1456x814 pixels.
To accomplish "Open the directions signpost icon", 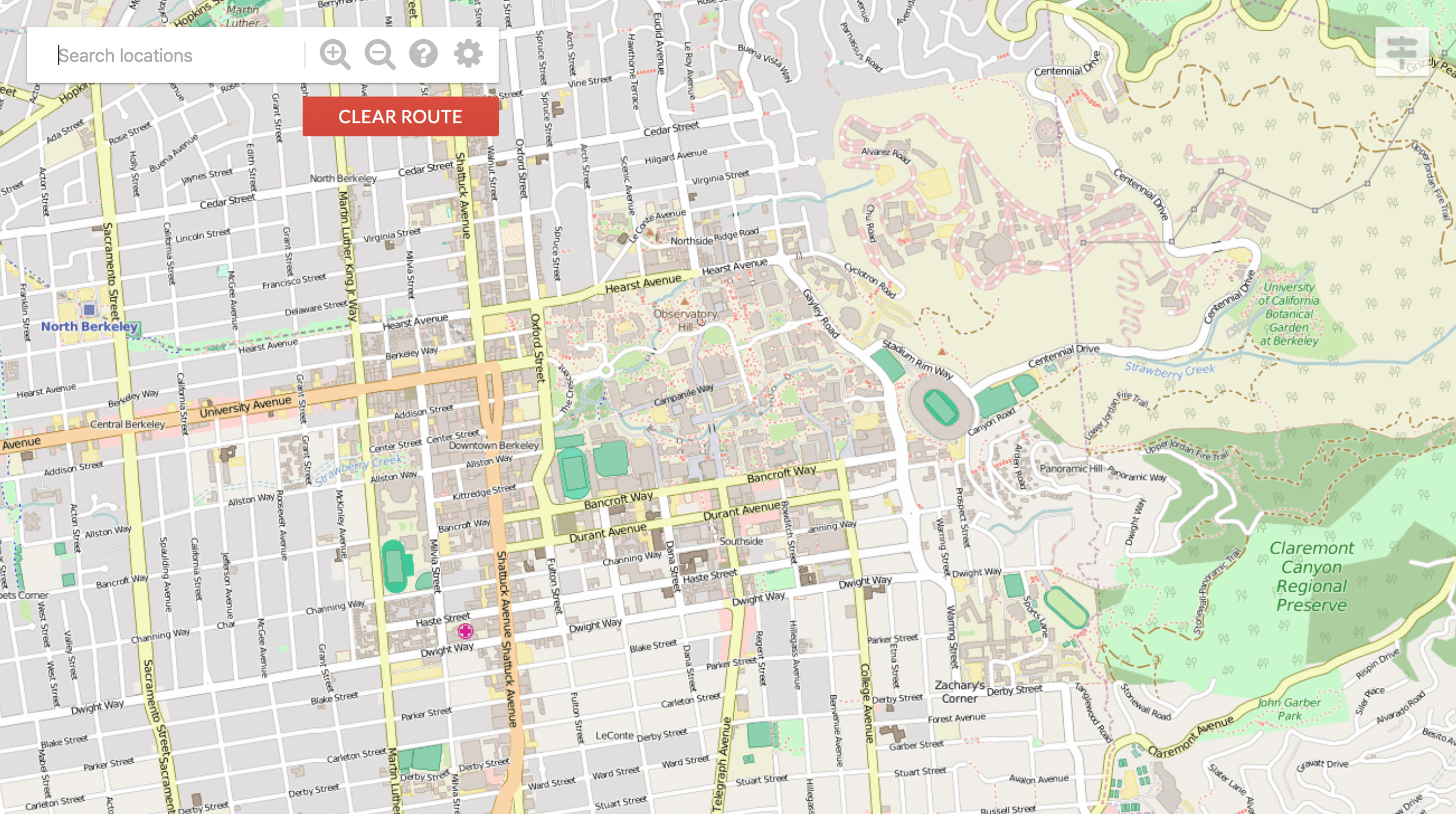I will (1401, 52).
